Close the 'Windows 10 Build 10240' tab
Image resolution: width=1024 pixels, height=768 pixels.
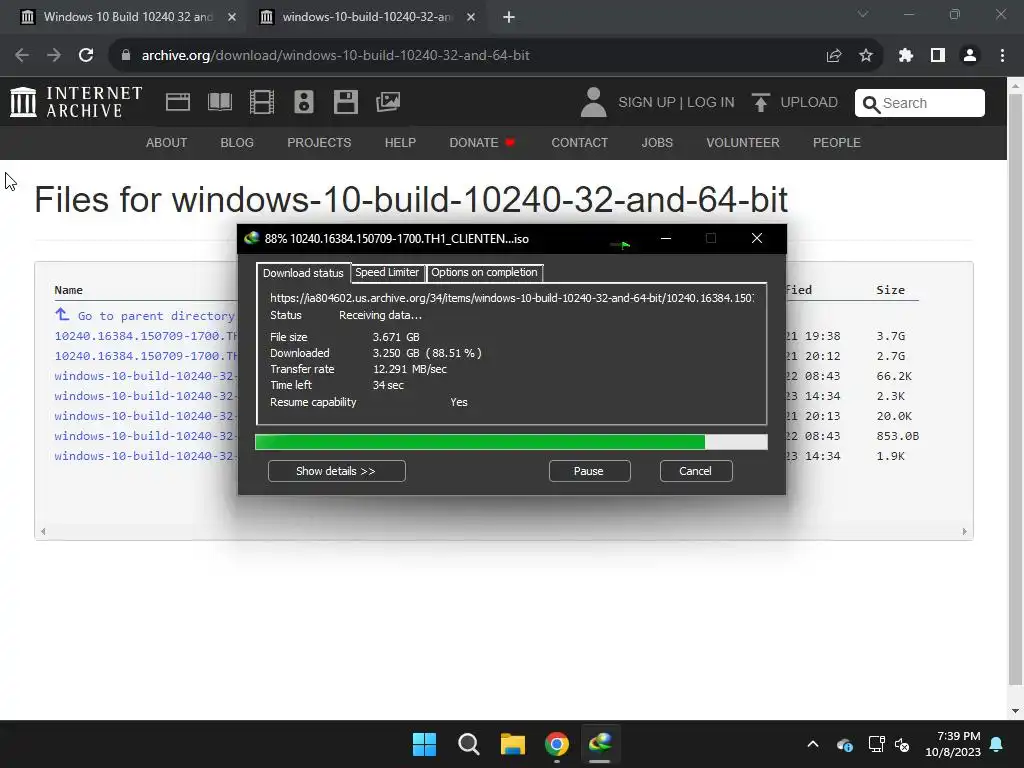[232, 17]
